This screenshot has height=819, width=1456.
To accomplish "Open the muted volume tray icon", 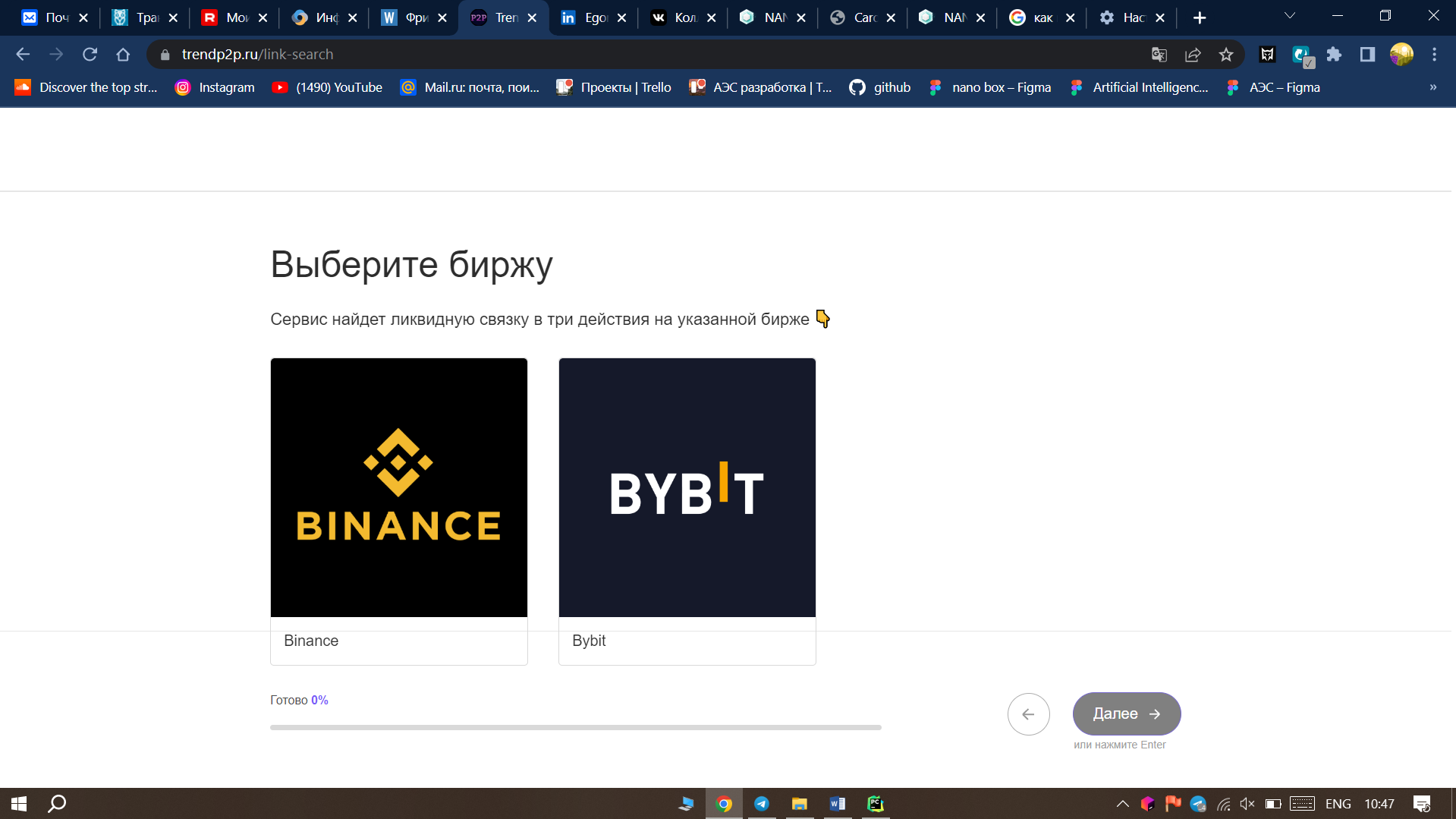I will (x=1247, y=804).
